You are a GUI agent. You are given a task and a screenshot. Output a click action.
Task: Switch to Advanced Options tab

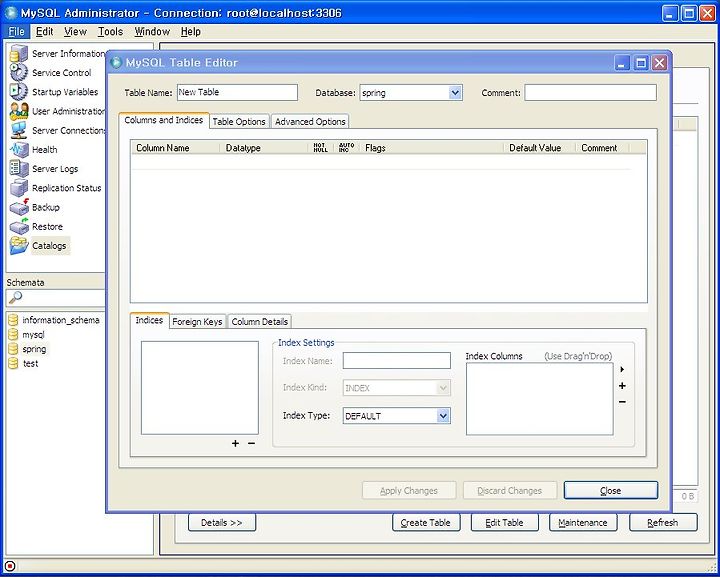310,122
